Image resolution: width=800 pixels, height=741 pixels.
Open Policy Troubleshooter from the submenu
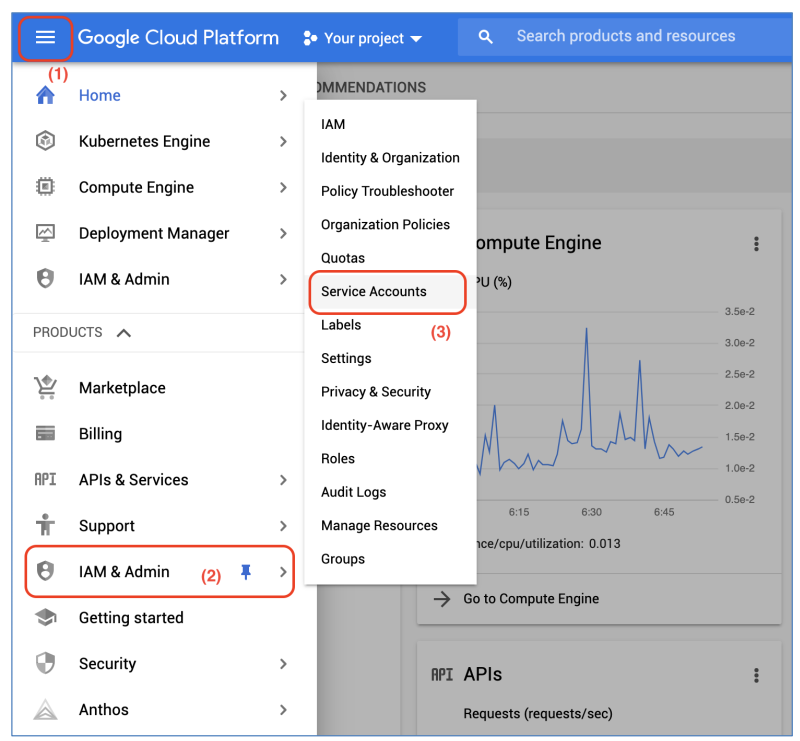tap(390, 191)
